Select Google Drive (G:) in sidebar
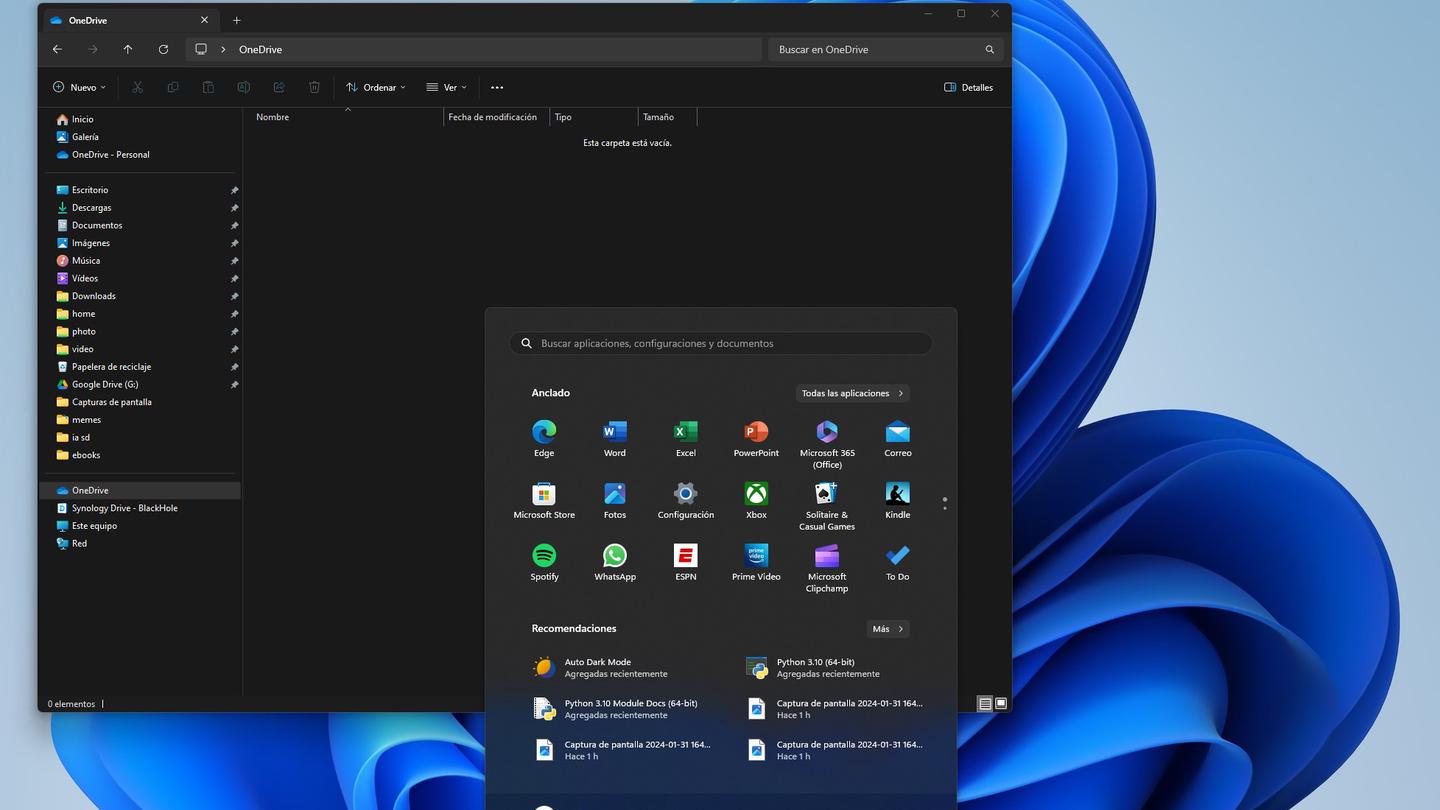The width and height of the screenshot is (1440, 810). (104, 384)
